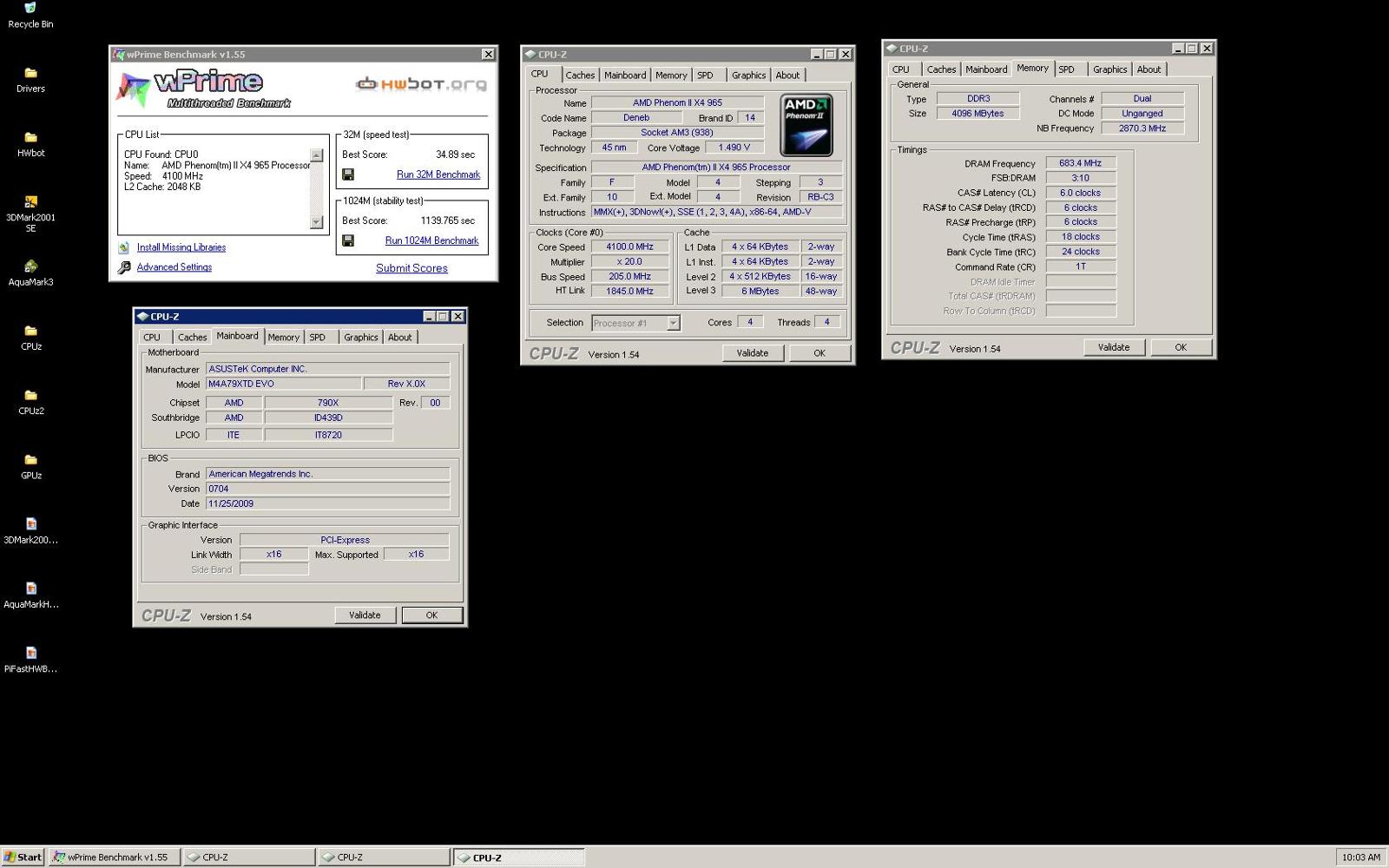Open Mainboard tab in the CPU-tab CPU-Z window
The image size is (1389, 868).
point(625,76)
